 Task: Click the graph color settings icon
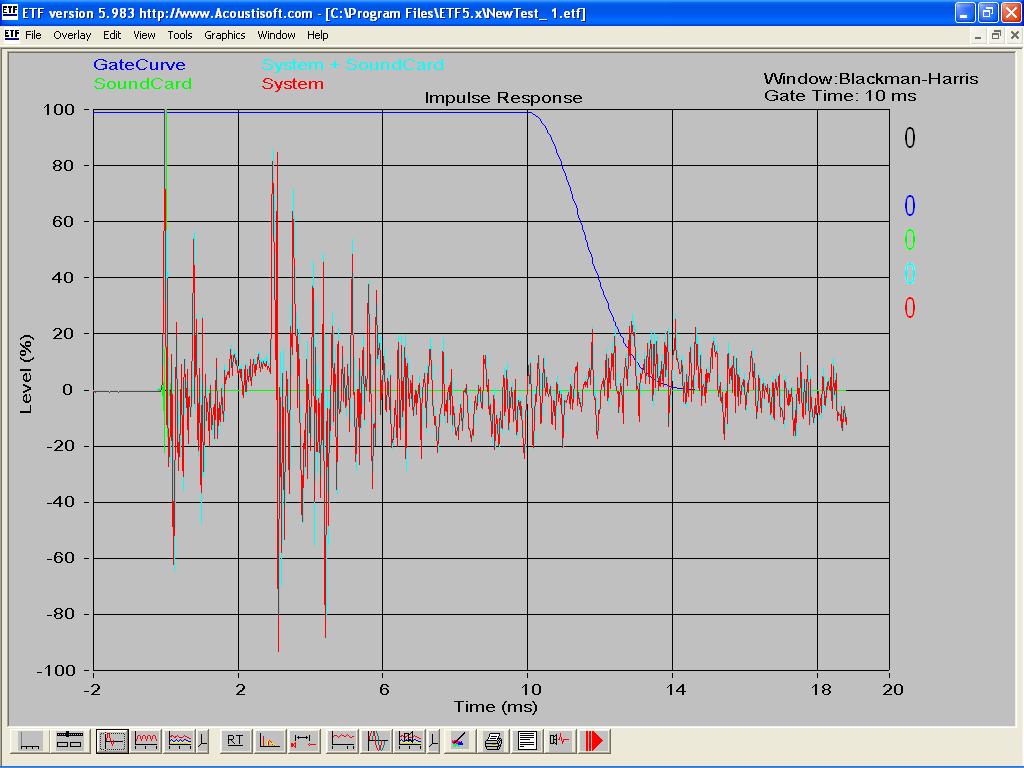[459, 741]
